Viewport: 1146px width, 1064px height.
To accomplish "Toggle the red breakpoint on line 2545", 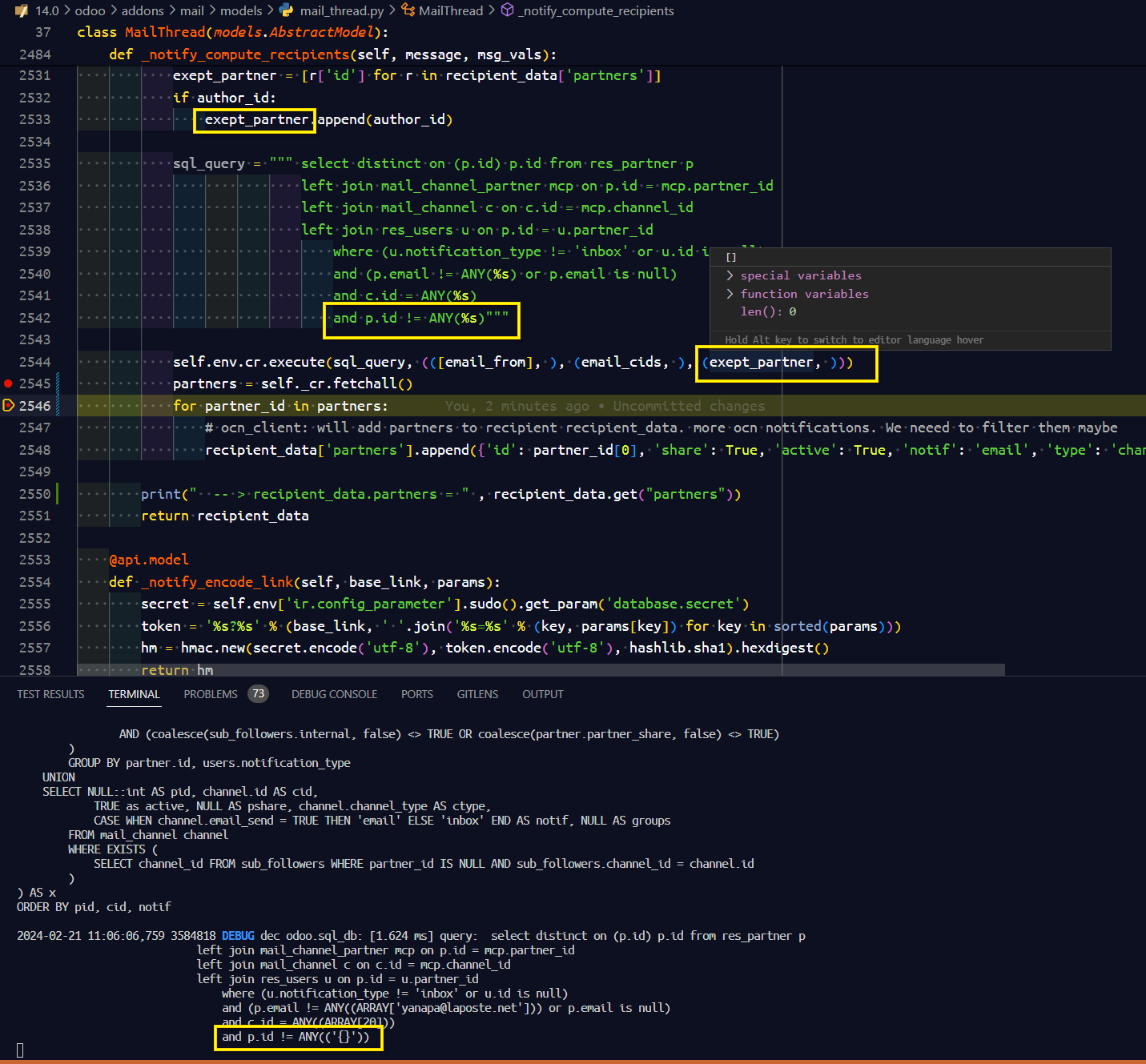I will pyautogui.click(x=9, y=383).
